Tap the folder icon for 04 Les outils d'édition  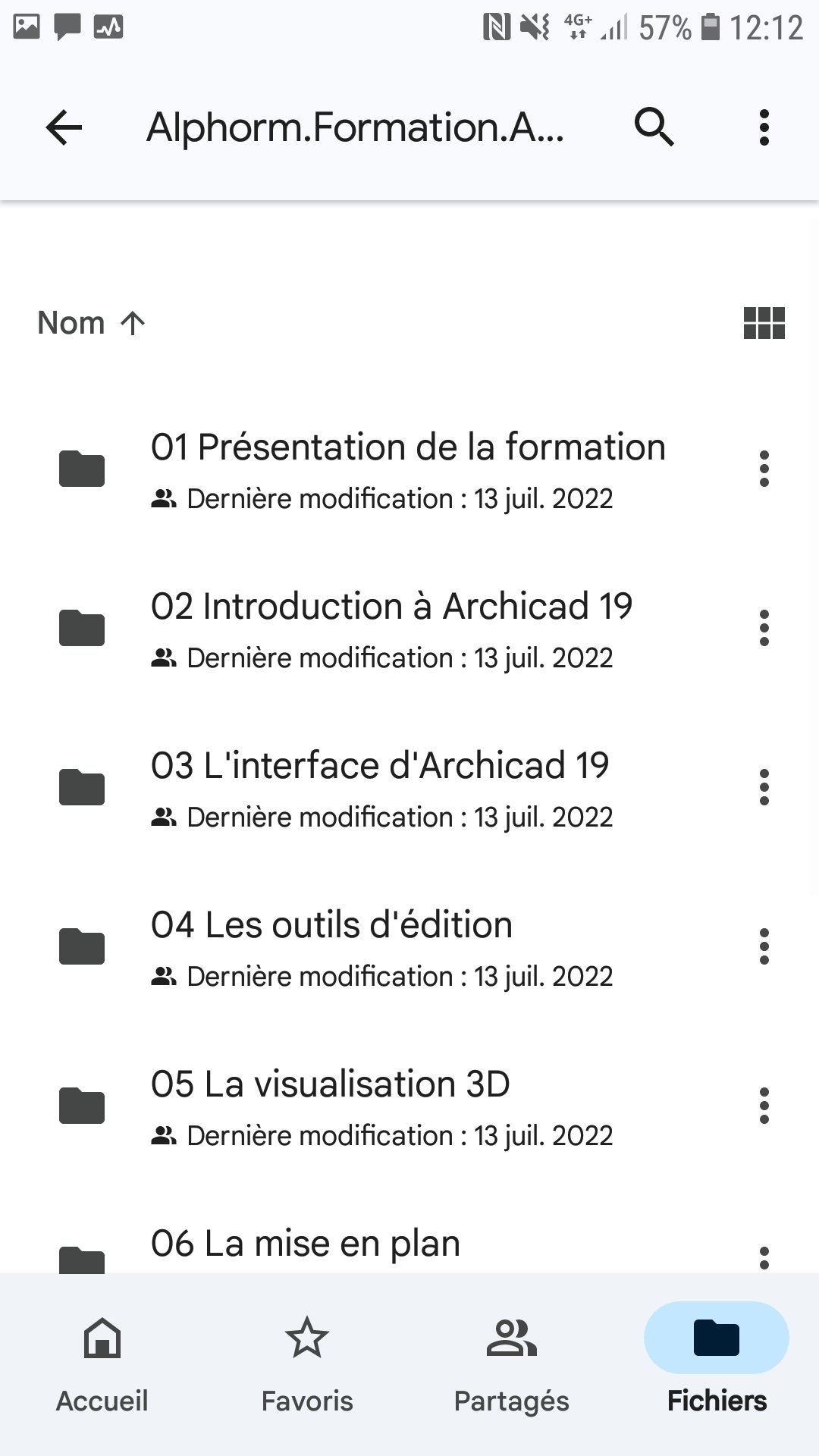pyautogui.click(x=82, y=946)
